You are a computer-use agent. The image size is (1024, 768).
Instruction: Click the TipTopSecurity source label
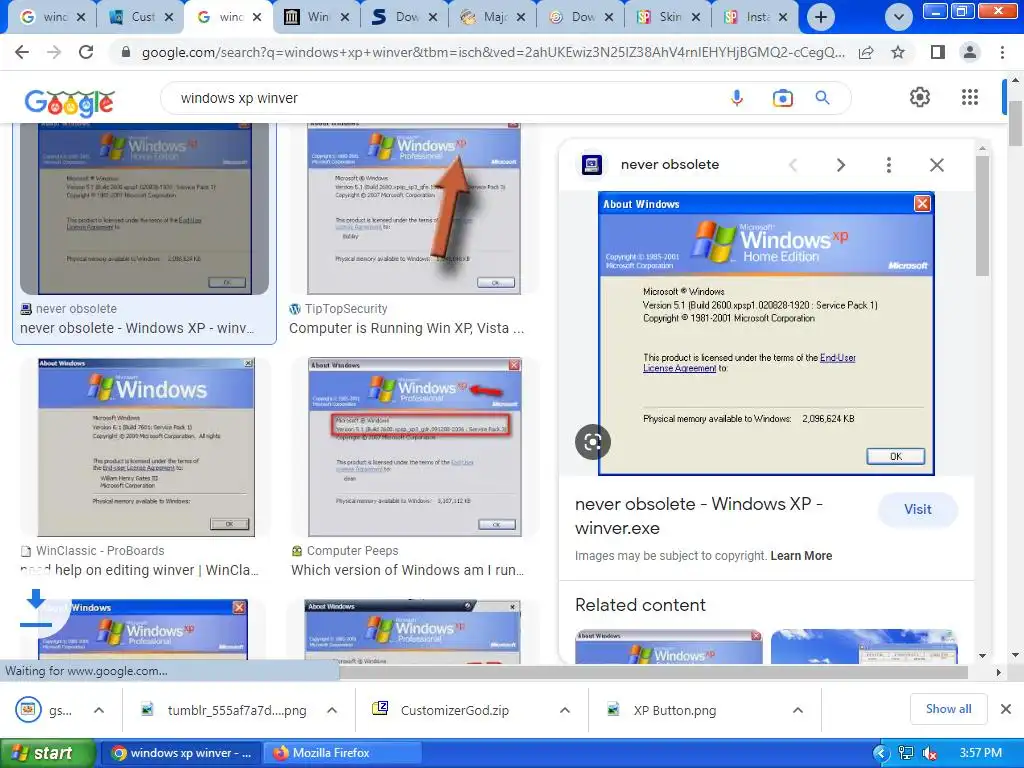click(346, 309)
